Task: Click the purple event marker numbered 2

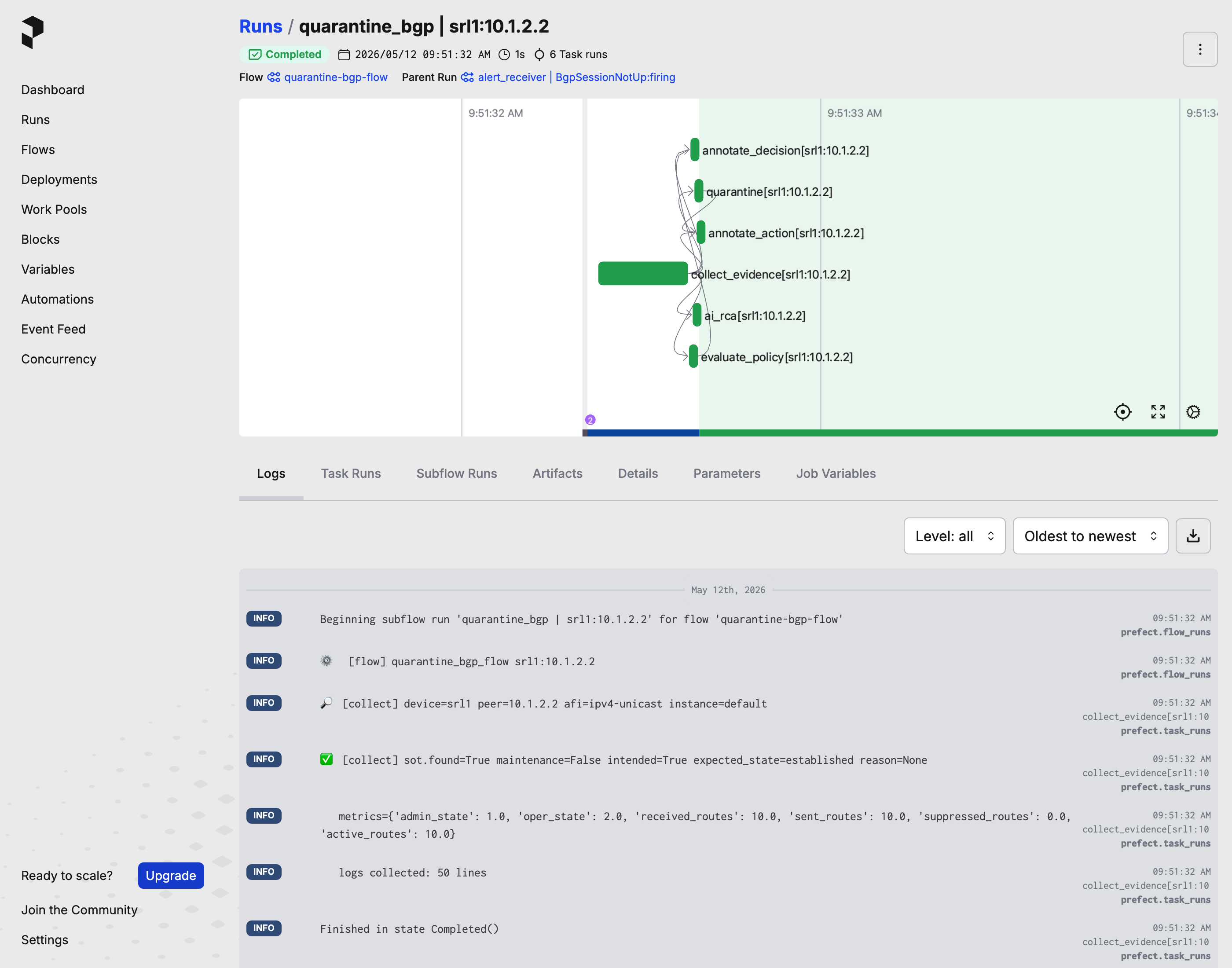Action: pos(590,420)
